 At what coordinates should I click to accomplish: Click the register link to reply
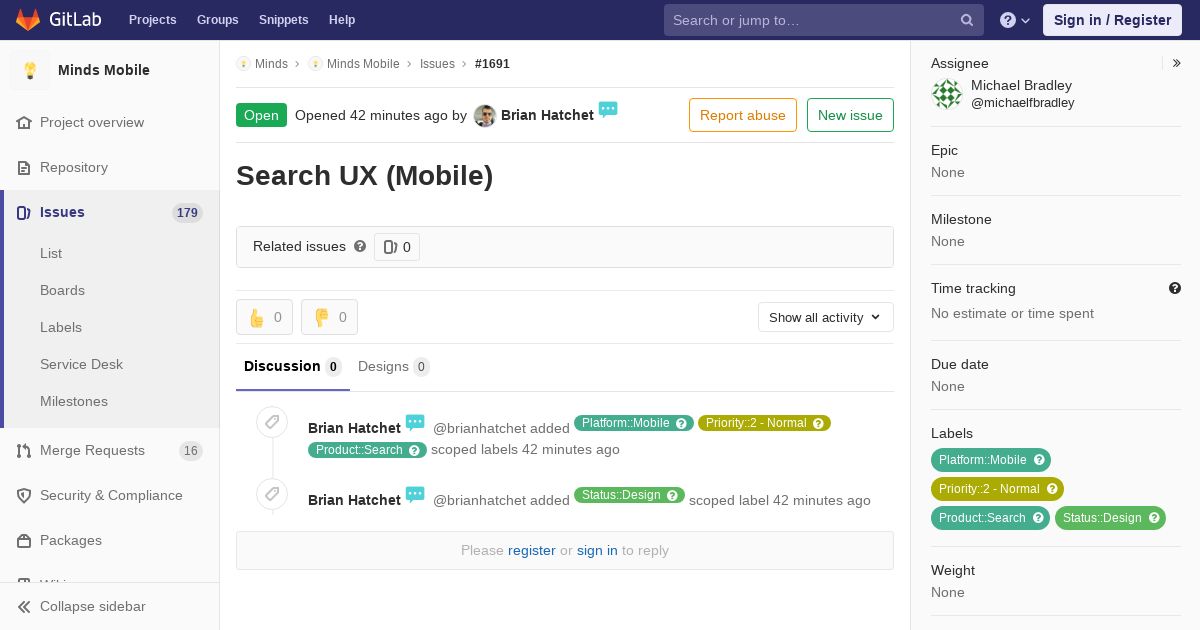click(x=532, y=550)
